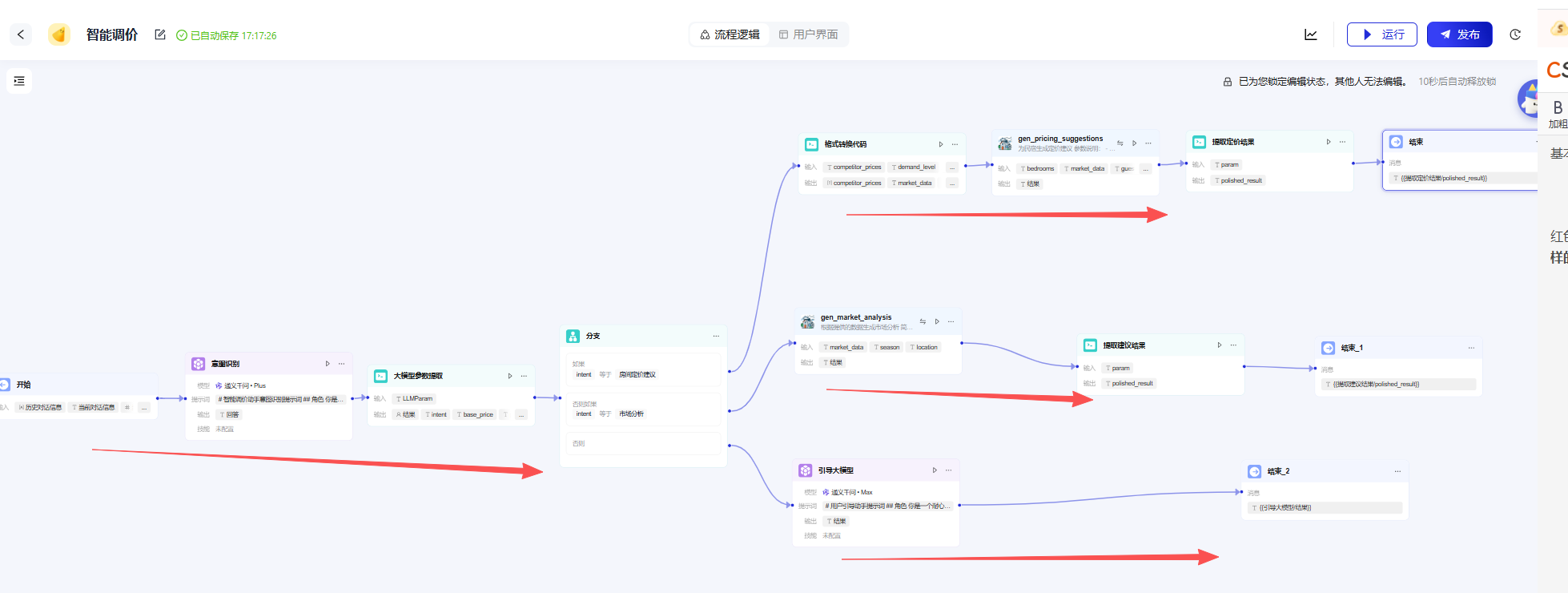This screenshot has height=593, width=1568.
Task: Expand hidden inputs of 格式转换代码 node
Action: pyautogui.click(x=952, y=167)
